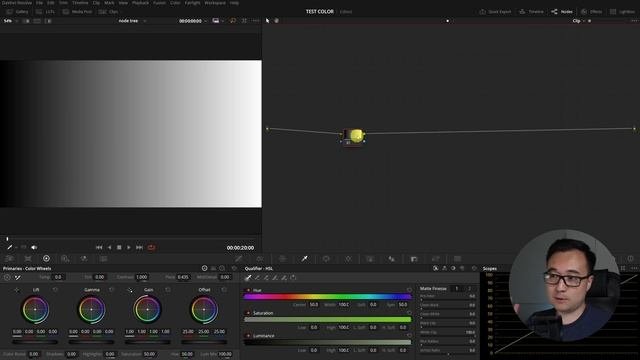Click the Quick Export button
The width and height of the screenshot is (640, 360).
495,12
